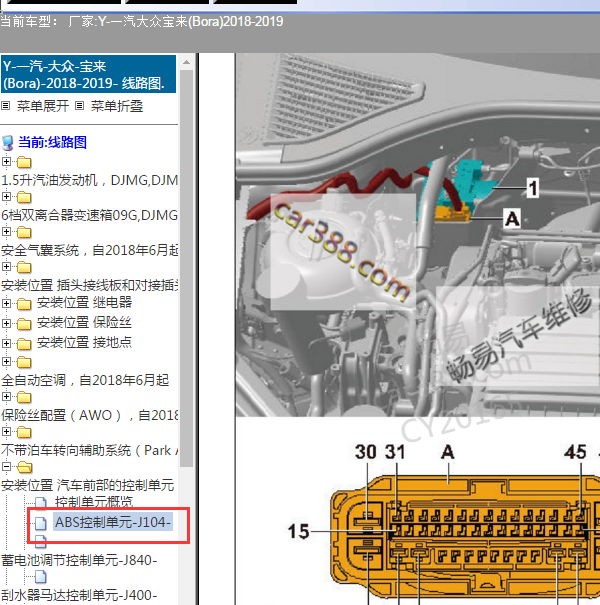Select 6档双离合器变速箱09G text row
600x605 pixels.
90,215
